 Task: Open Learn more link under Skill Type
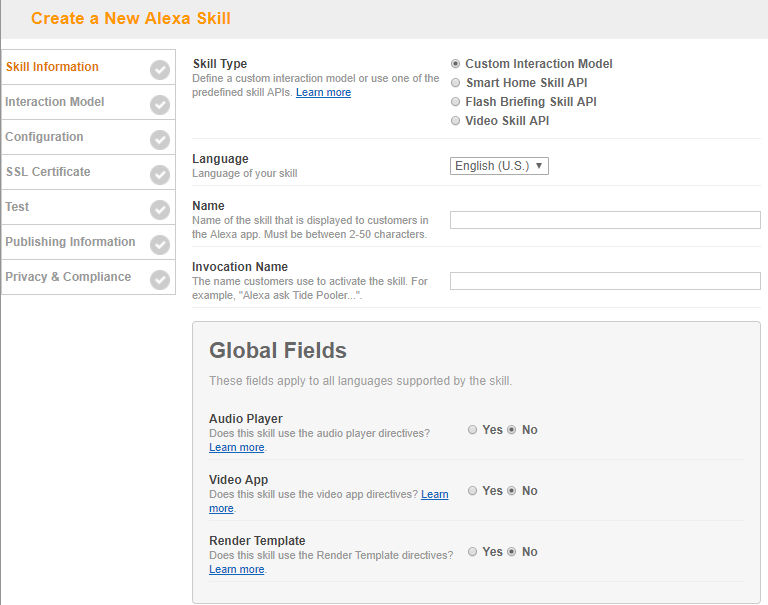[323, 93]
